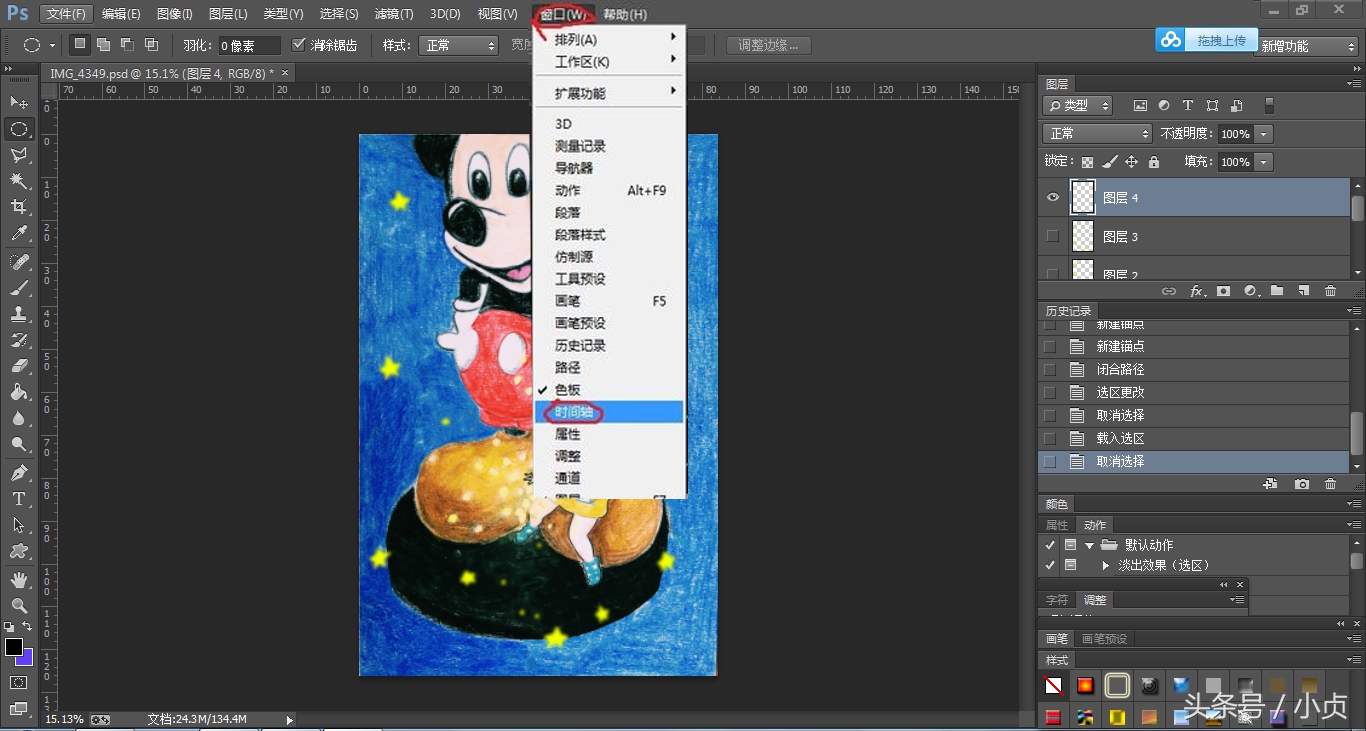Open the 不透明度 opacity dropdown
This screenshot has width=1366, height=731.
click(x=1264, y=133)
